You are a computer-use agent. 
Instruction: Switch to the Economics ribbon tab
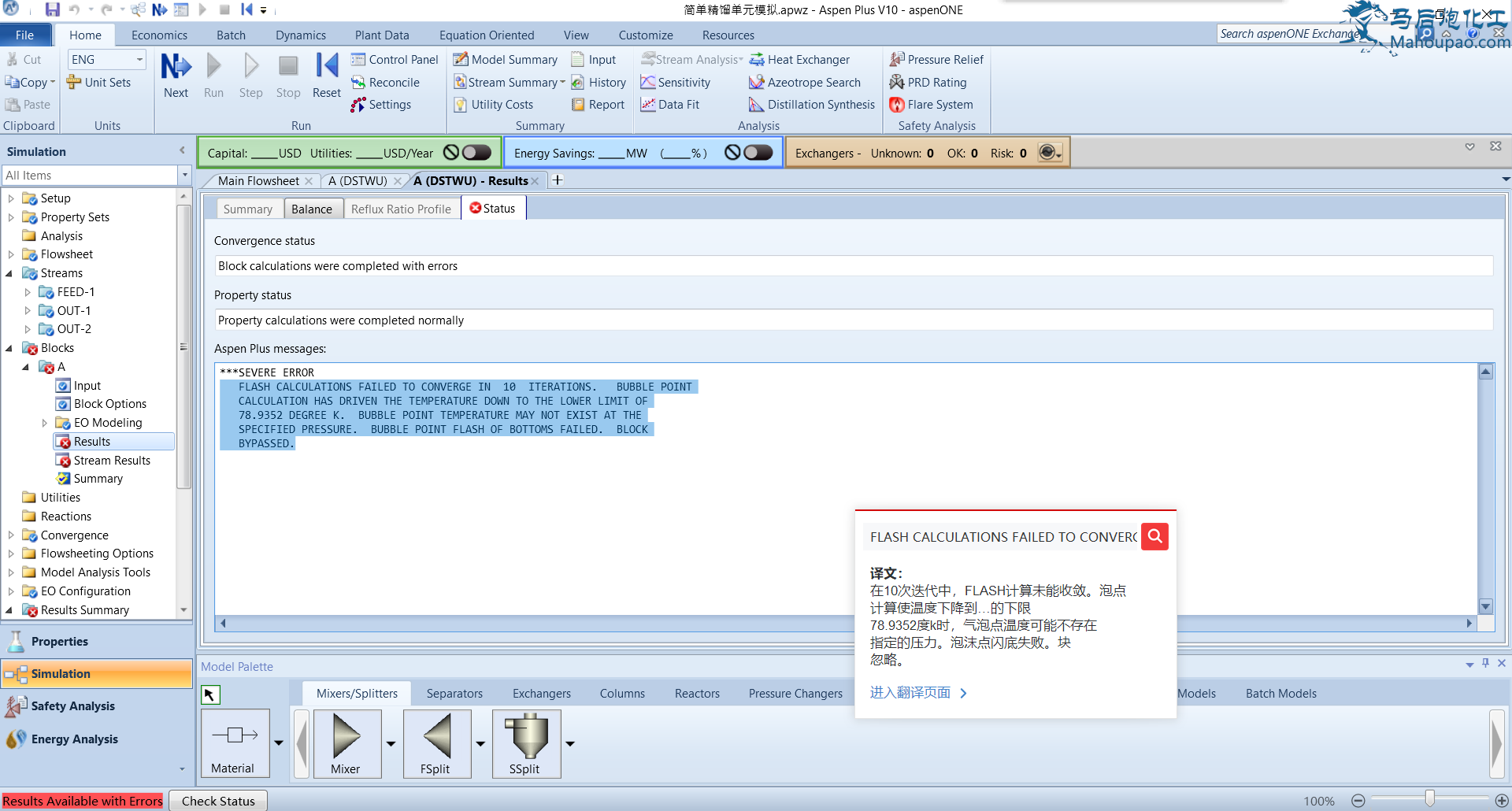click(x=159, y=35)
